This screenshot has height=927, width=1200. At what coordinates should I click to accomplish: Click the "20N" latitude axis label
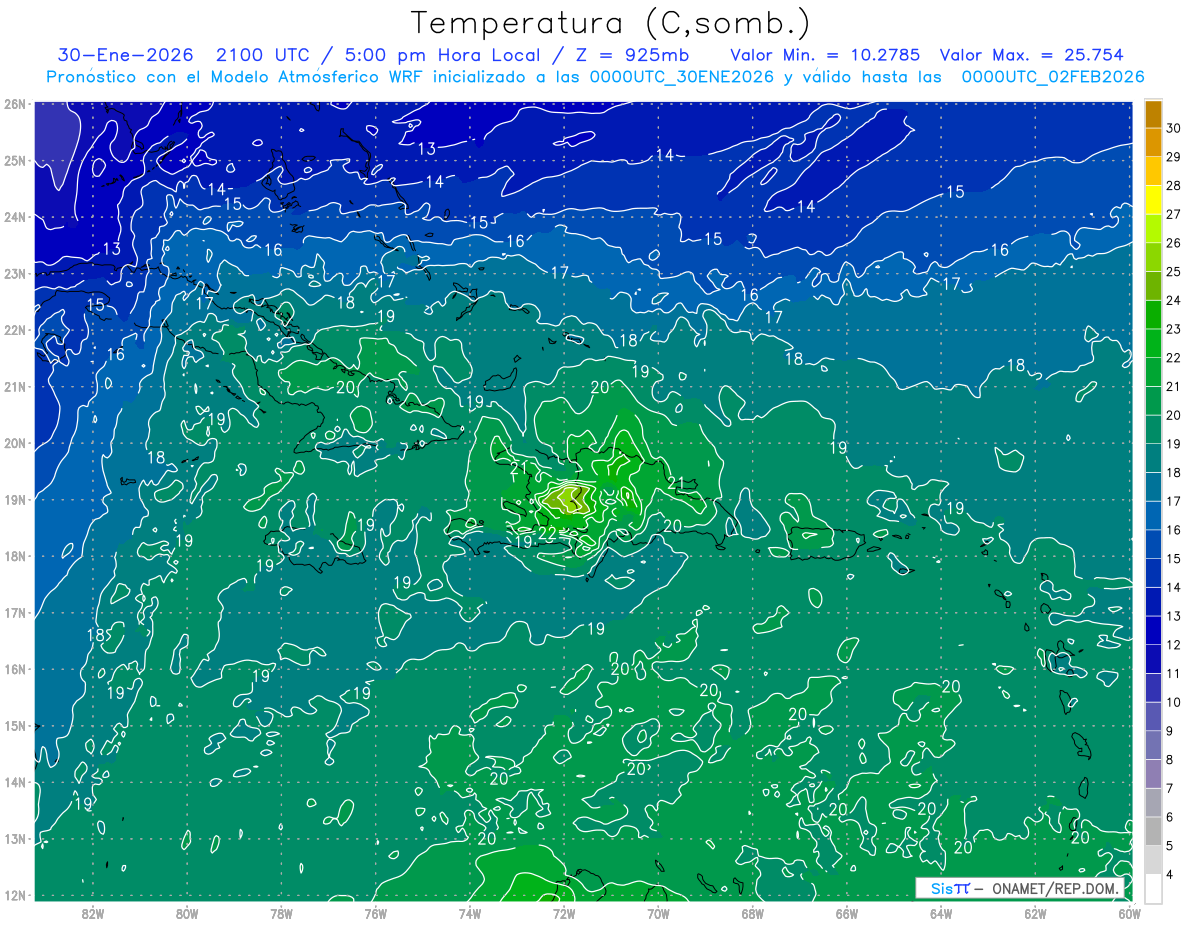(15, 443)
